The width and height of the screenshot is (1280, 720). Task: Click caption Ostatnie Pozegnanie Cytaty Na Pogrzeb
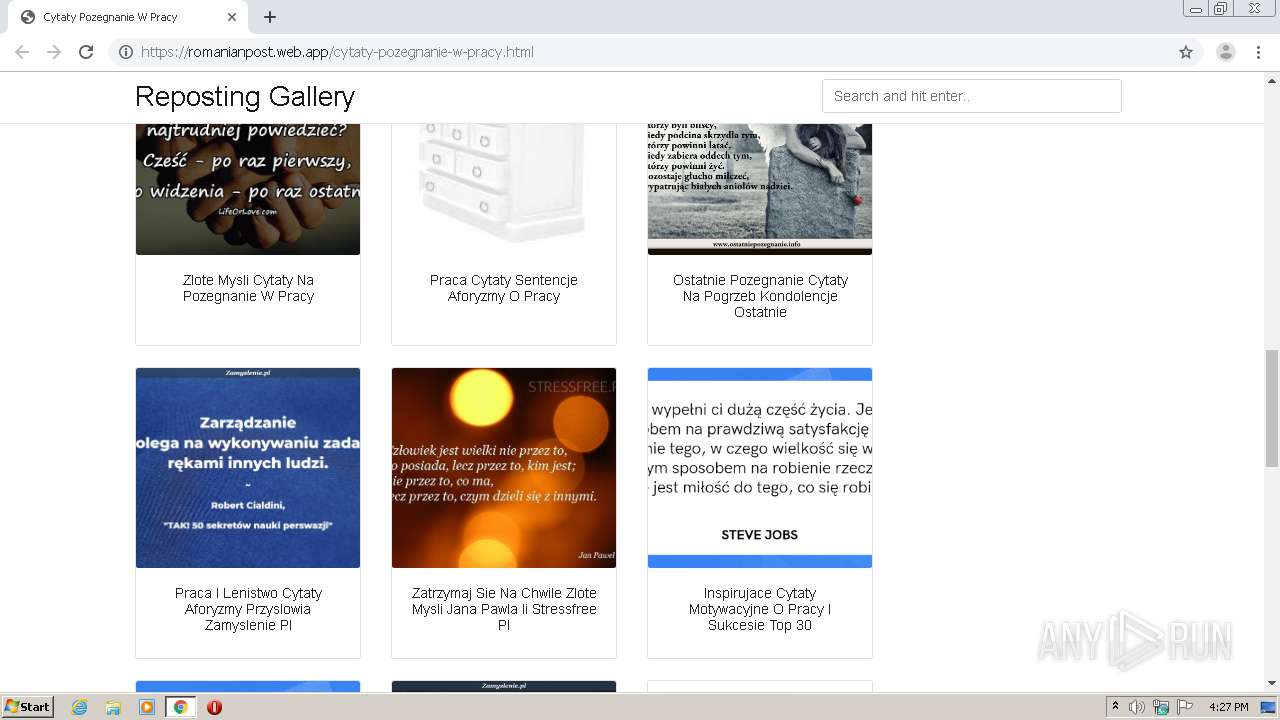point(760,296)
